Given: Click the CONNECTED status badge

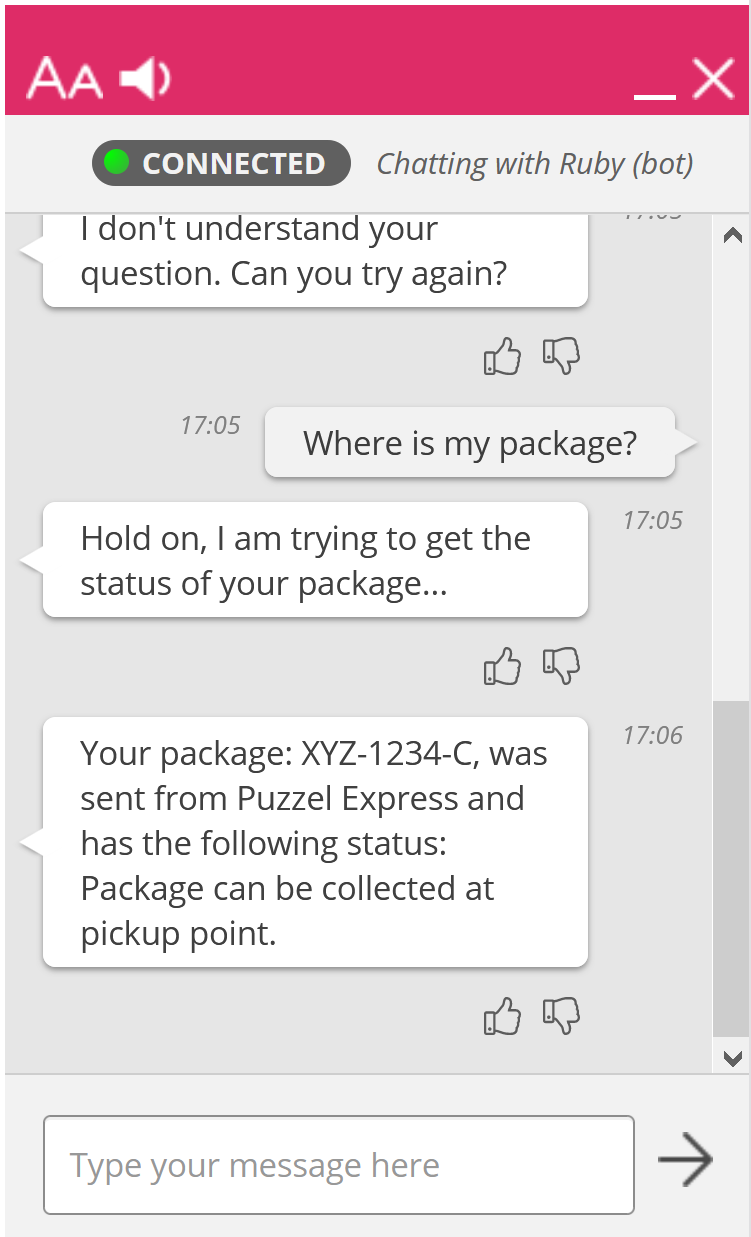Looking at the screenshot, I should tap(221, 163).
